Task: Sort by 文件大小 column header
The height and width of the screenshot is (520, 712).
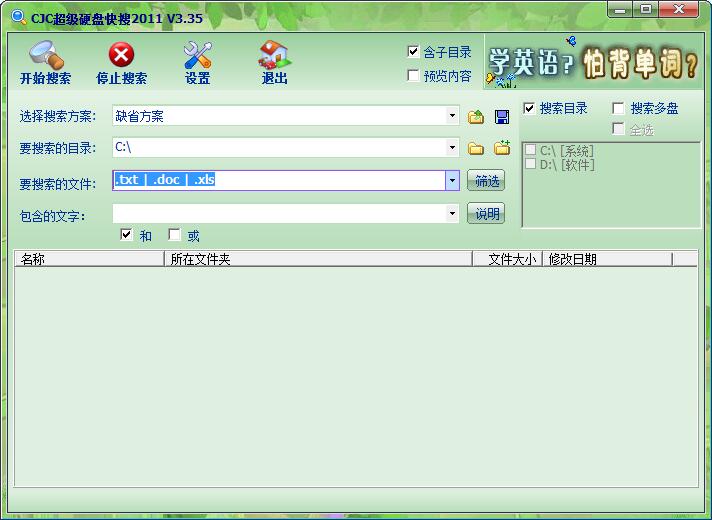Action: [x=507, y=259]
